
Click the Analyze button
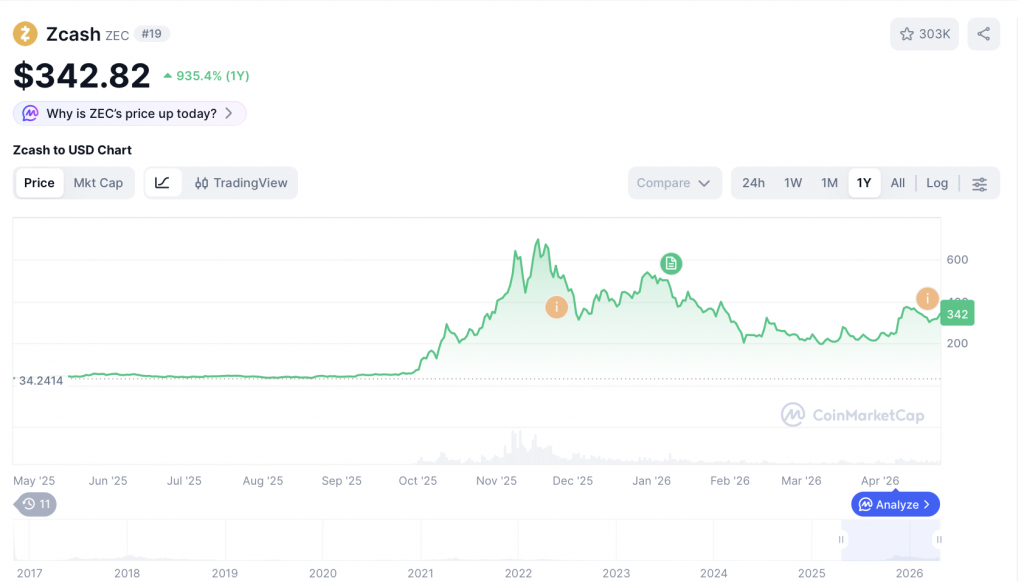click(894, 504)
